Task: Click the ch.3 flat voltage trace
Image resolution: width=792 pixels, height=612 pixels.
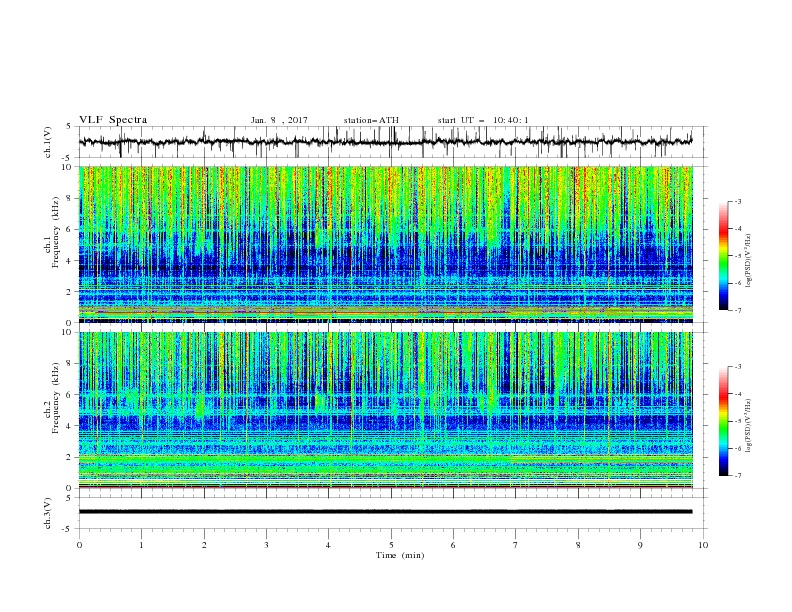Action: click(x=385, y=512)
